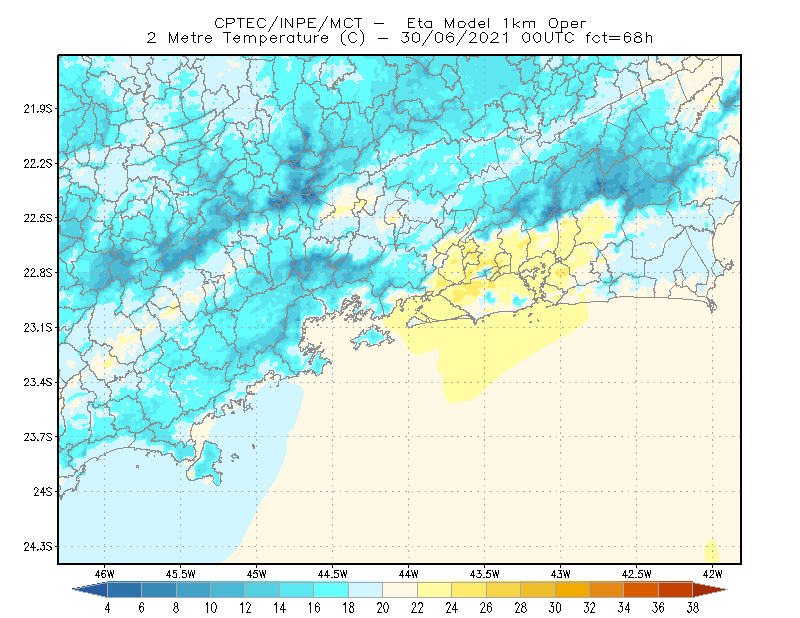Click the 43.5W longitude axis label
The image size is (800, 618).
(484, 574)
